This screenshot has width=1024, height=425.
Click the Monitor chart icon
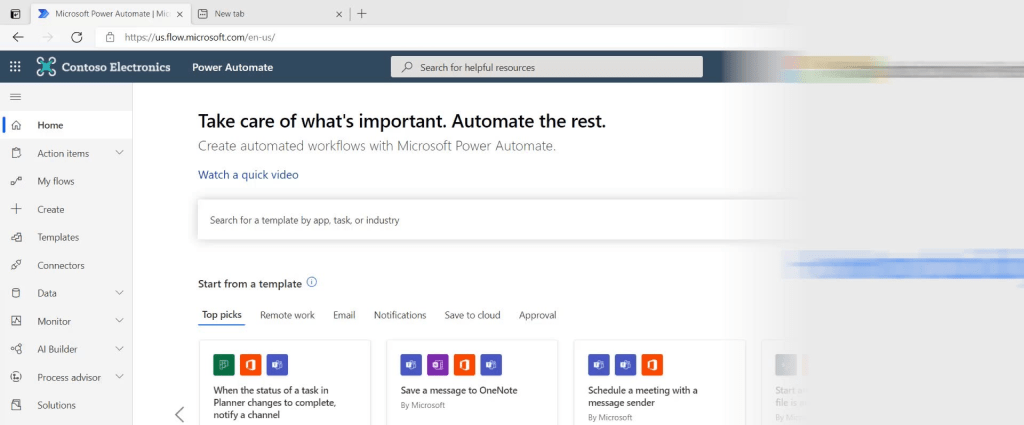[16, 321]
